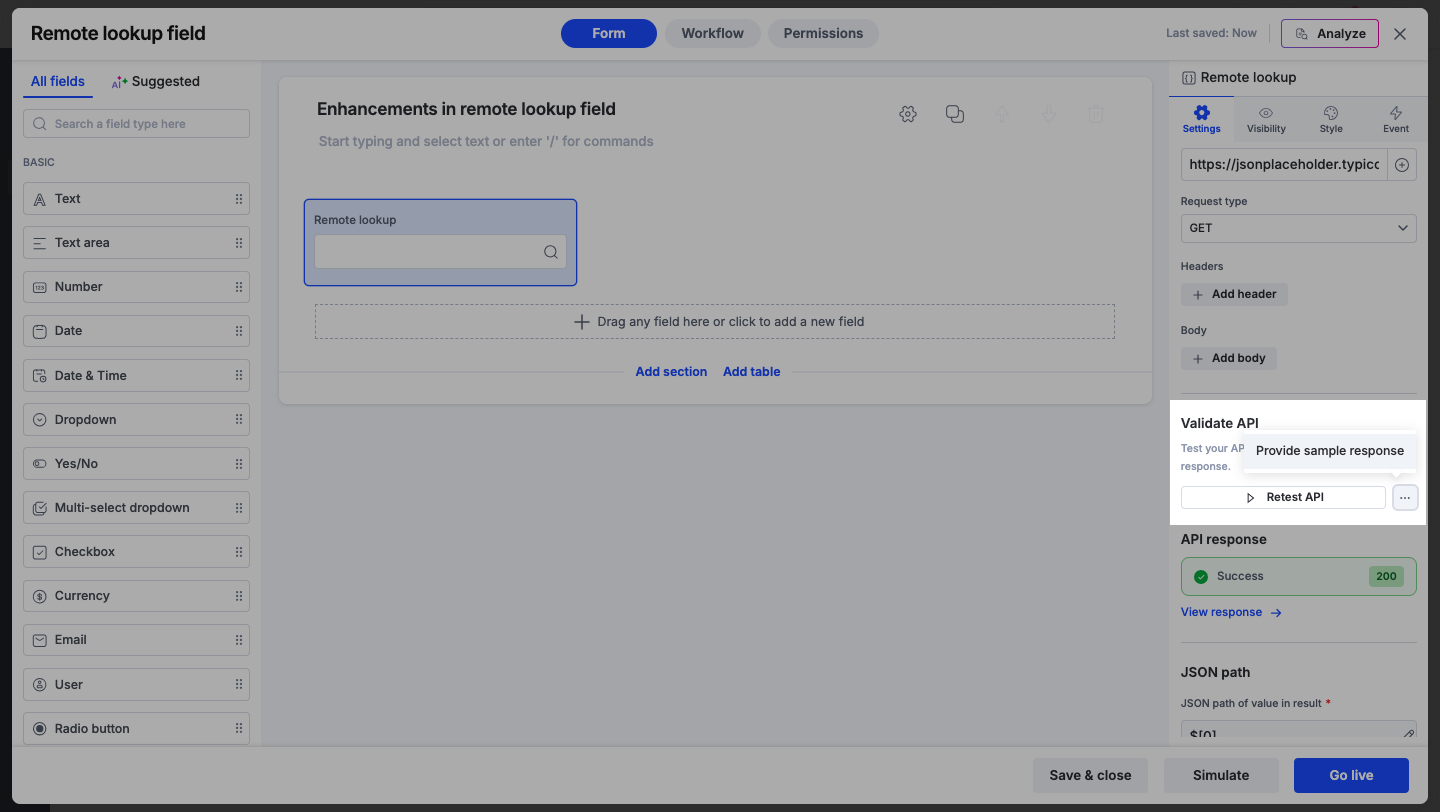The width and height of the screenshot is (1440, 812).
Task: Open the three-dots menu beside Retest API
Action: [x=1405, y=497]
